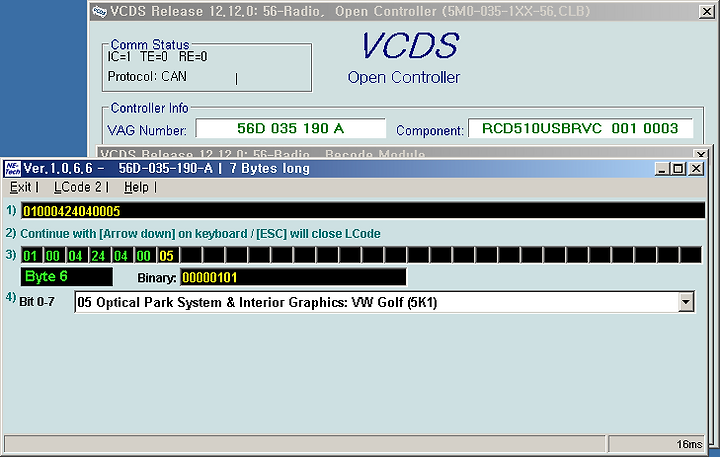720x457 pixels.
Task: Select byte 0 cell showing 01
Action: coord(31,255)
